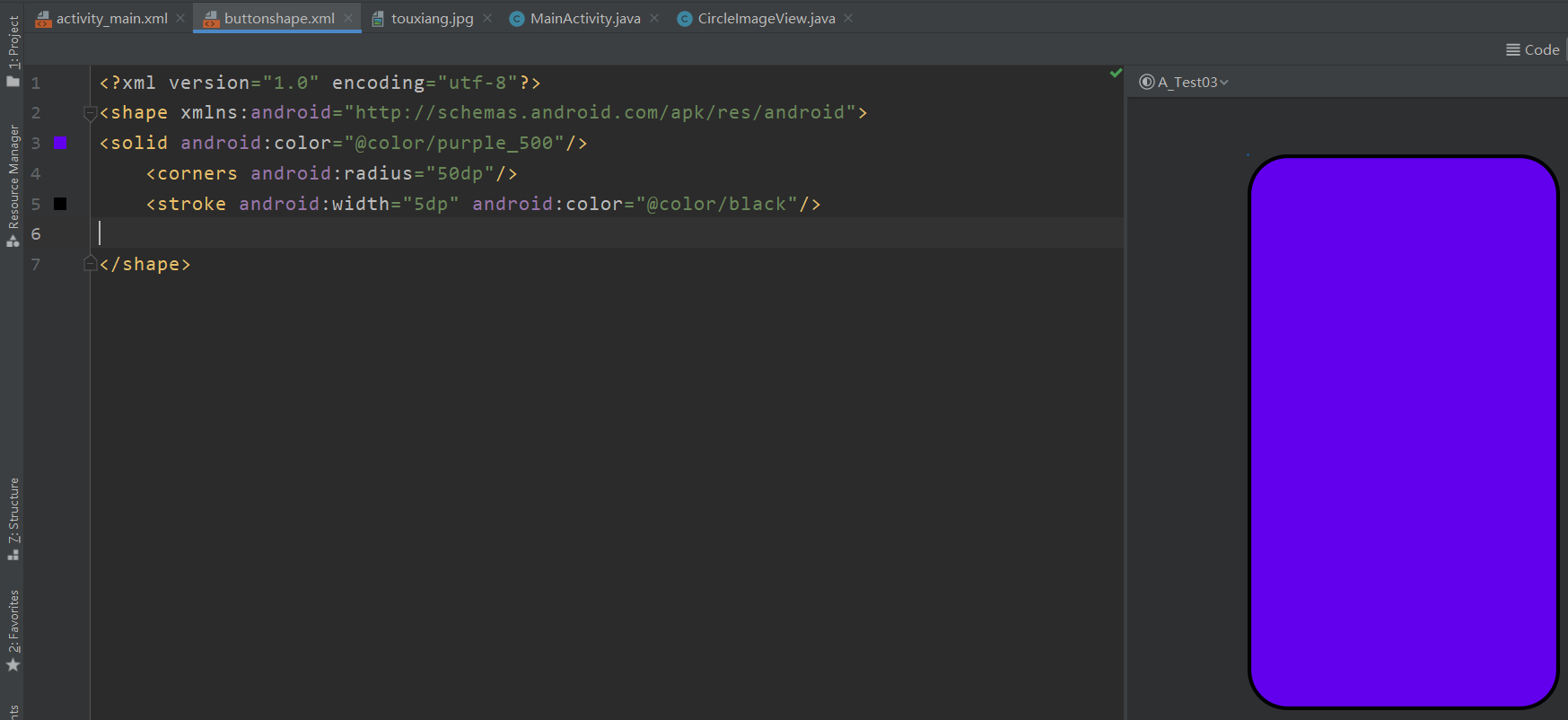Switch to the activity_main.xml tab
The width and height of the screenshot is (1568, 720).
(x=111, y=18)
